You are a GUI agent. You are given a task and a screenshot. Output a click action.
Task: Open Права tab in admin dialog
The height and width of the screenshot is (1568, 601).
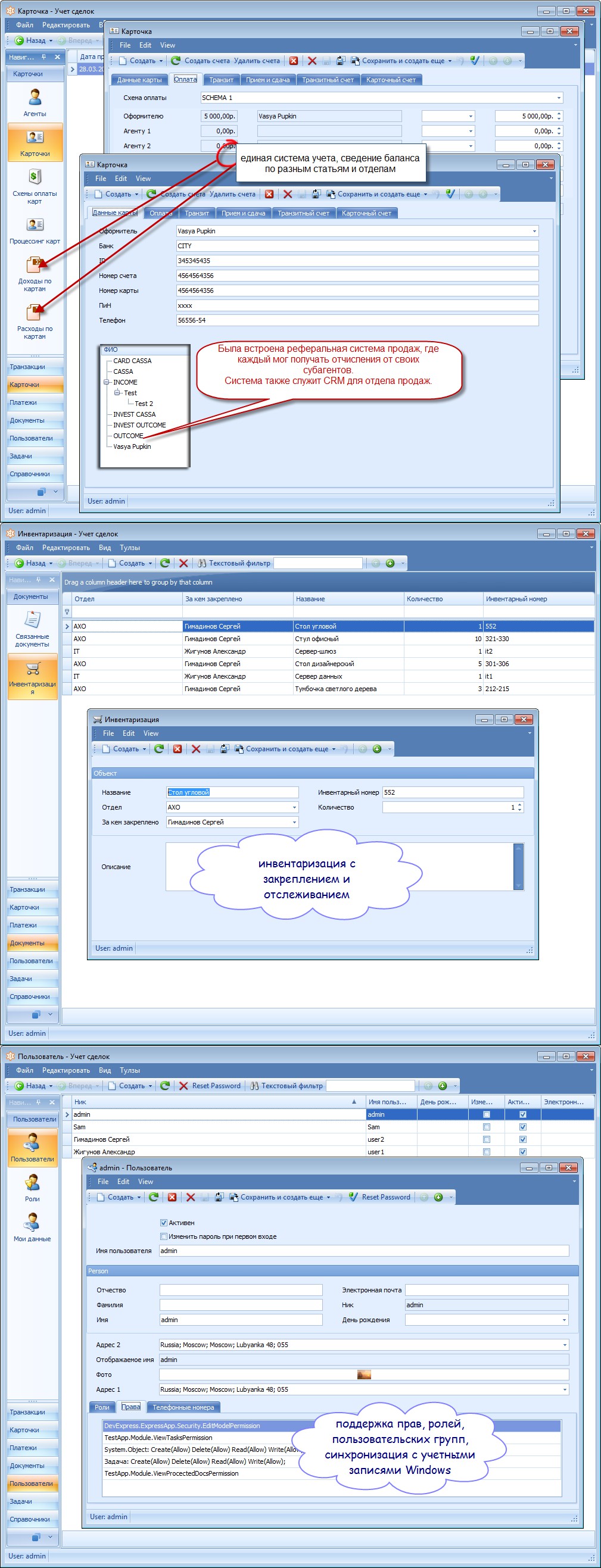coord(131,1407)
